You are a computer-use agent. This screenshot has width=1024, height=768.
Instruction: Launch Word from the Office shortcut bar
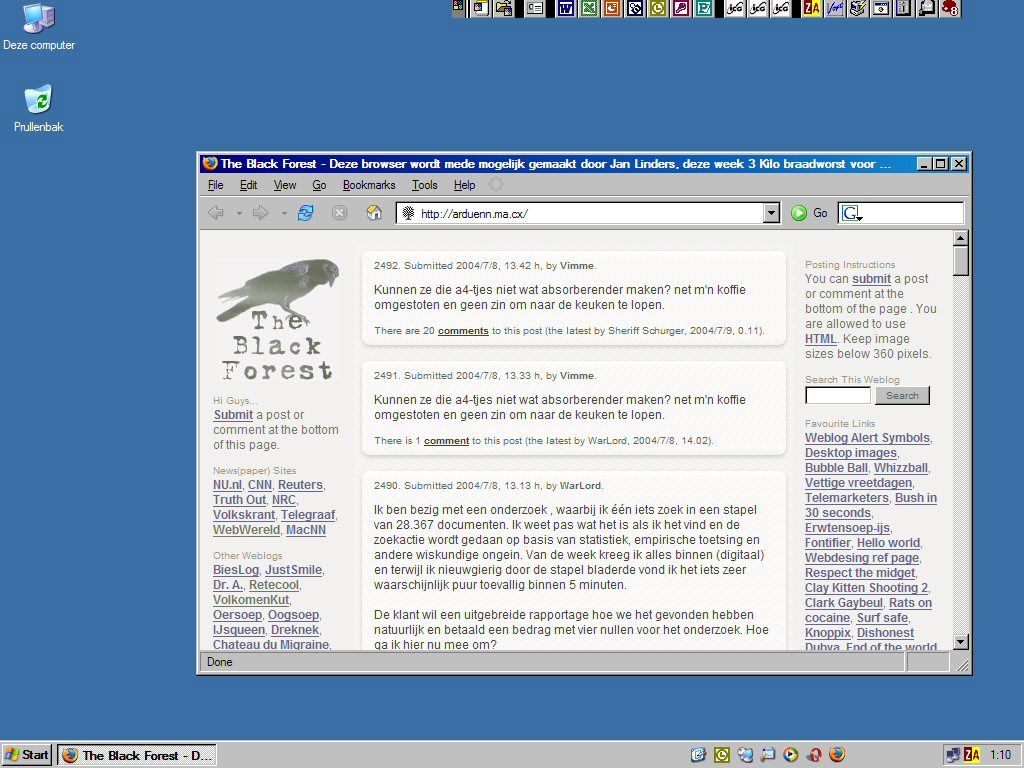click(x=566, y=8)
